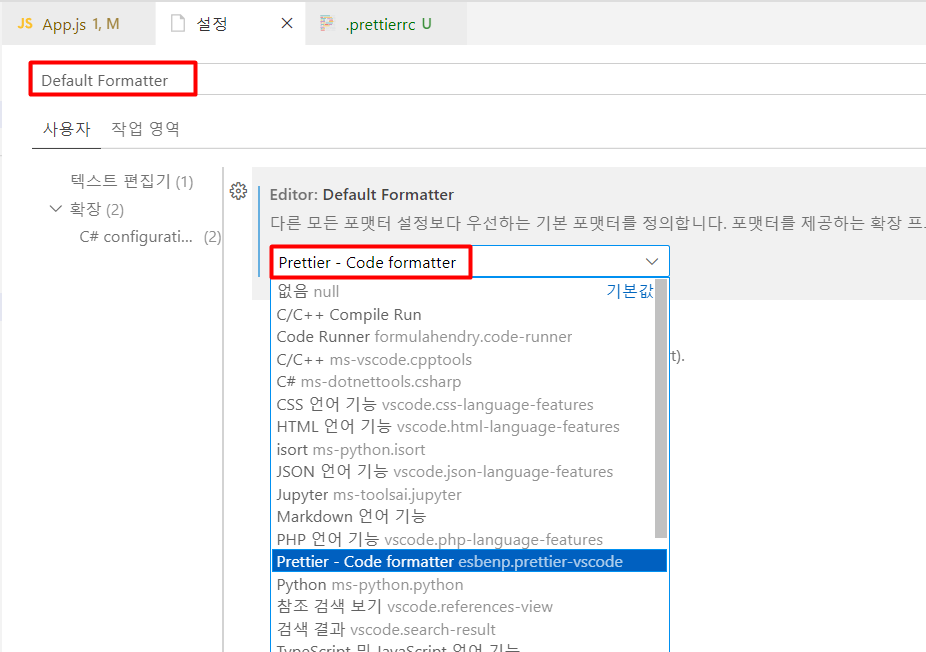926x652 pixels.
Task: Open the App.js editor tab
Action: point(79,24)
